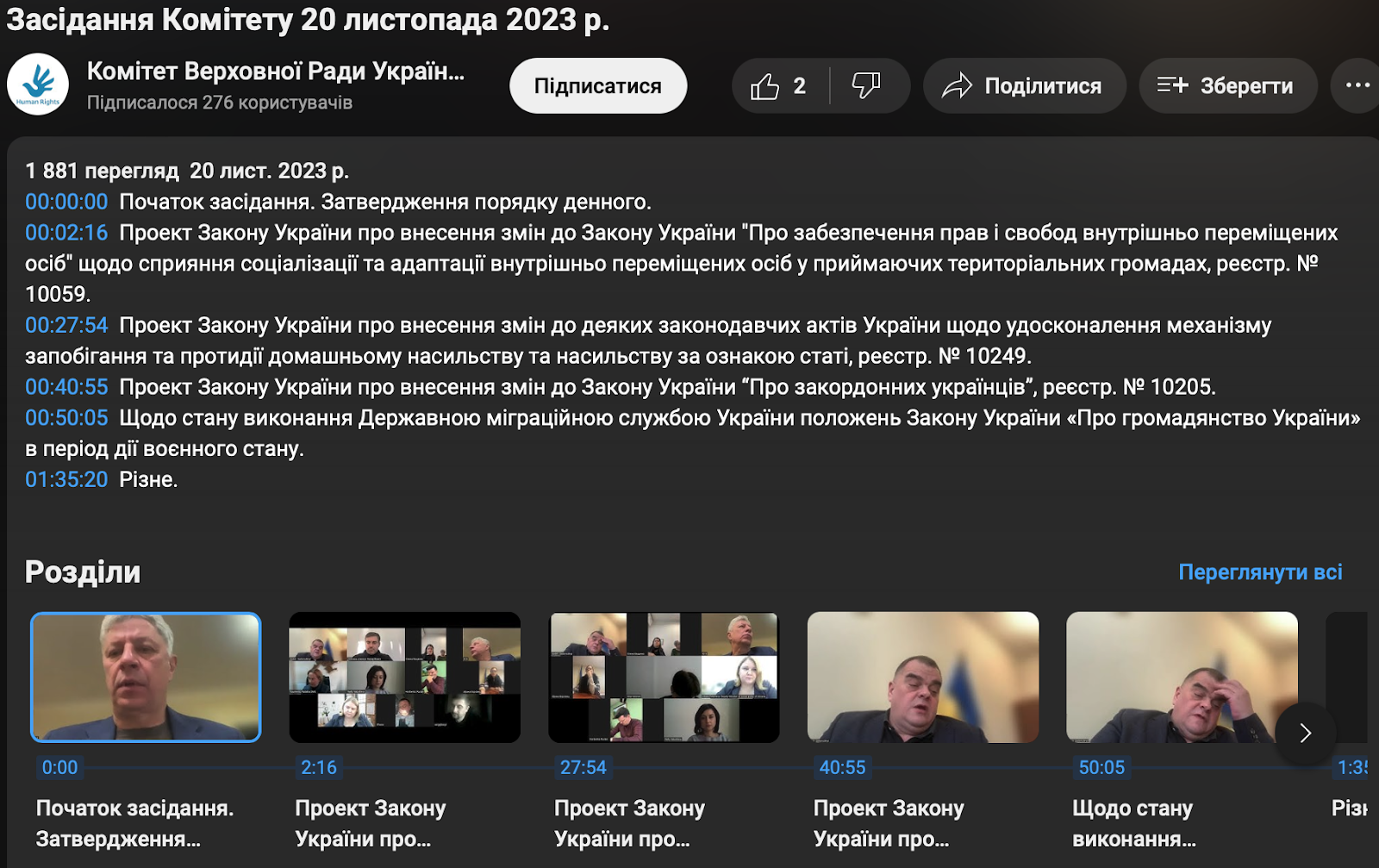Jump to timestamp 00:27:54 in description

tap(66, 325)
